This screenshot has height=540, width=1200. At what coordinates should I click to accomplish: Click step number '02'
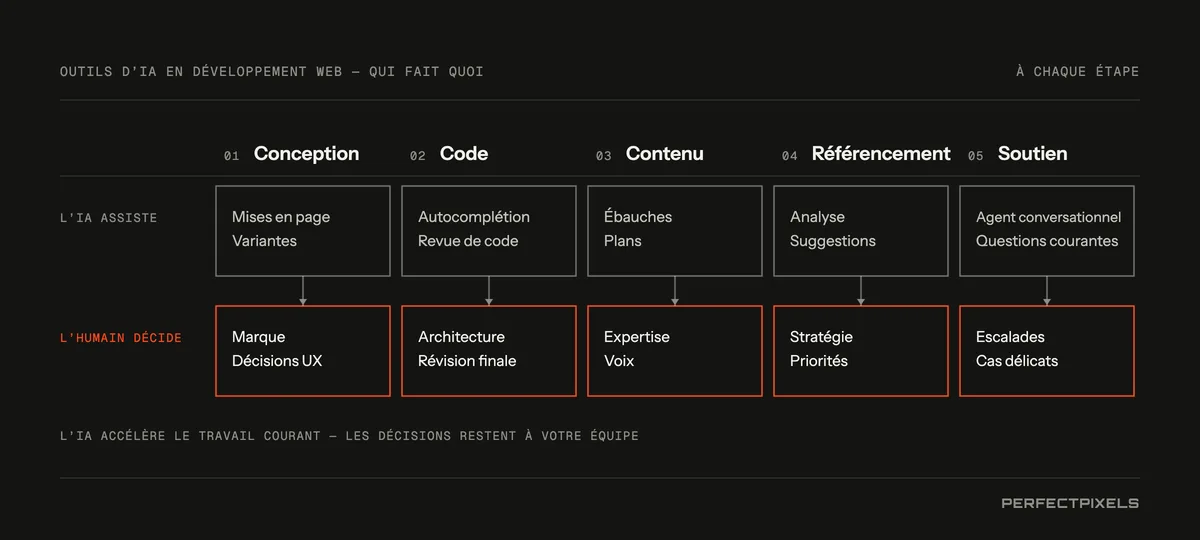pyautogui.click(x=418, y=156)
